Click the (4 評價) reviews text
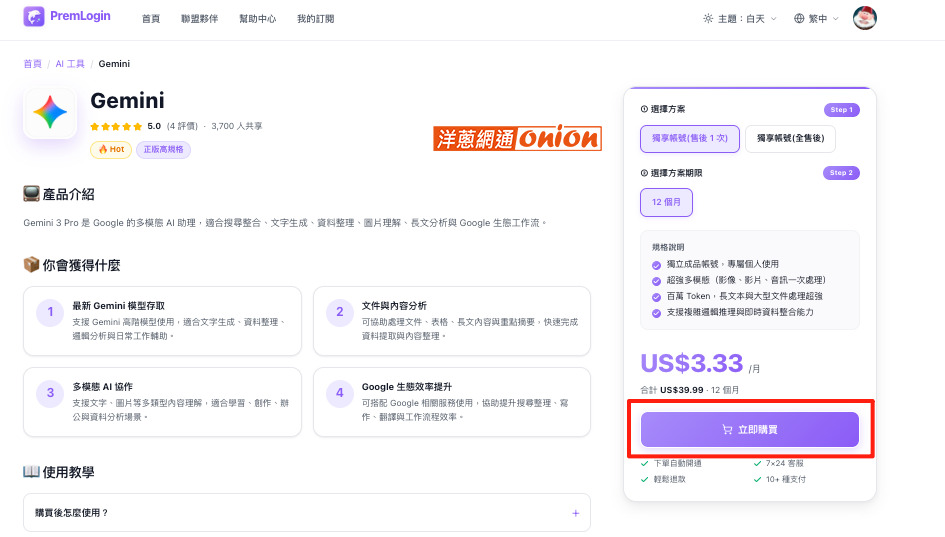945x537 pixels. coord(182,127)
